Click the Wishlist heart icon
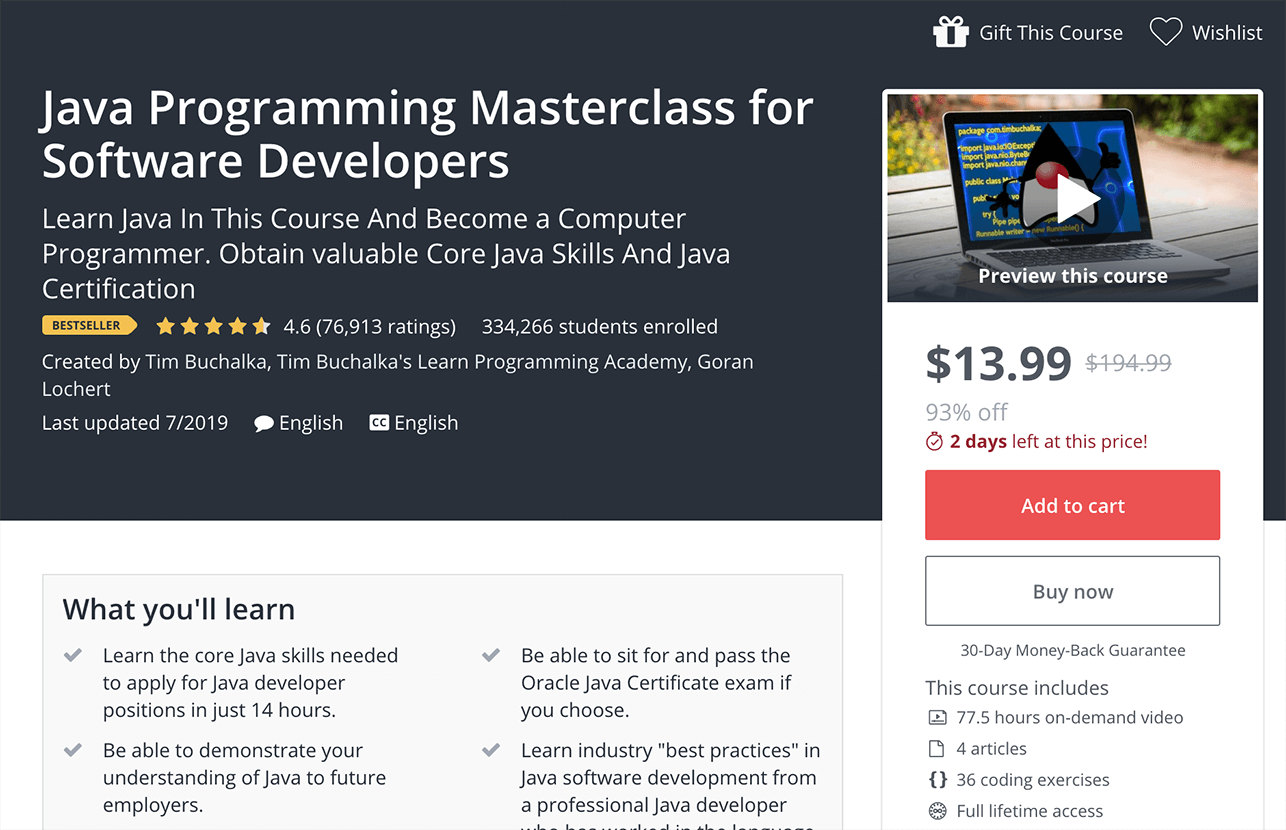The width and height of the screenshot is (1286, 830). coord(1165,32)
